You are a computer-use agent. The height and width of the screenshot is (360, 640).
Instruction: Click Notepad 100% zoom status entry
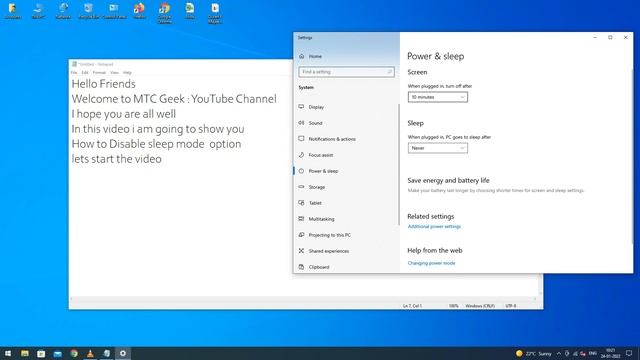pos(453,306)
